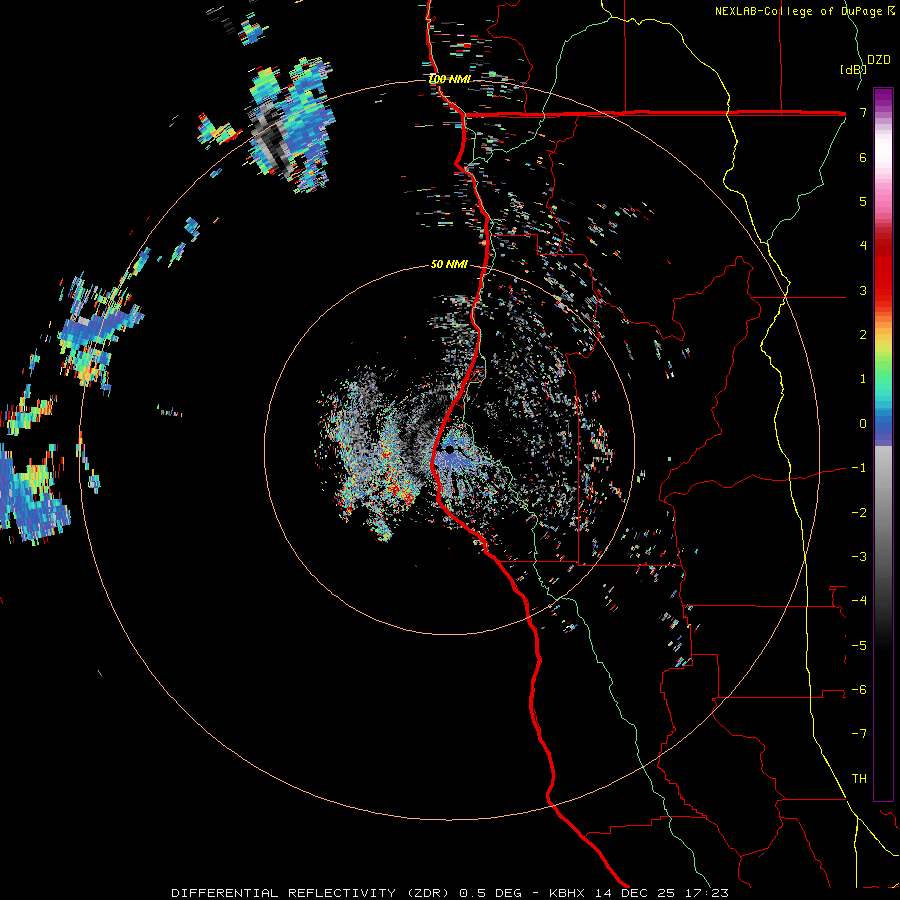Click the legend value 5

point(863,201)
